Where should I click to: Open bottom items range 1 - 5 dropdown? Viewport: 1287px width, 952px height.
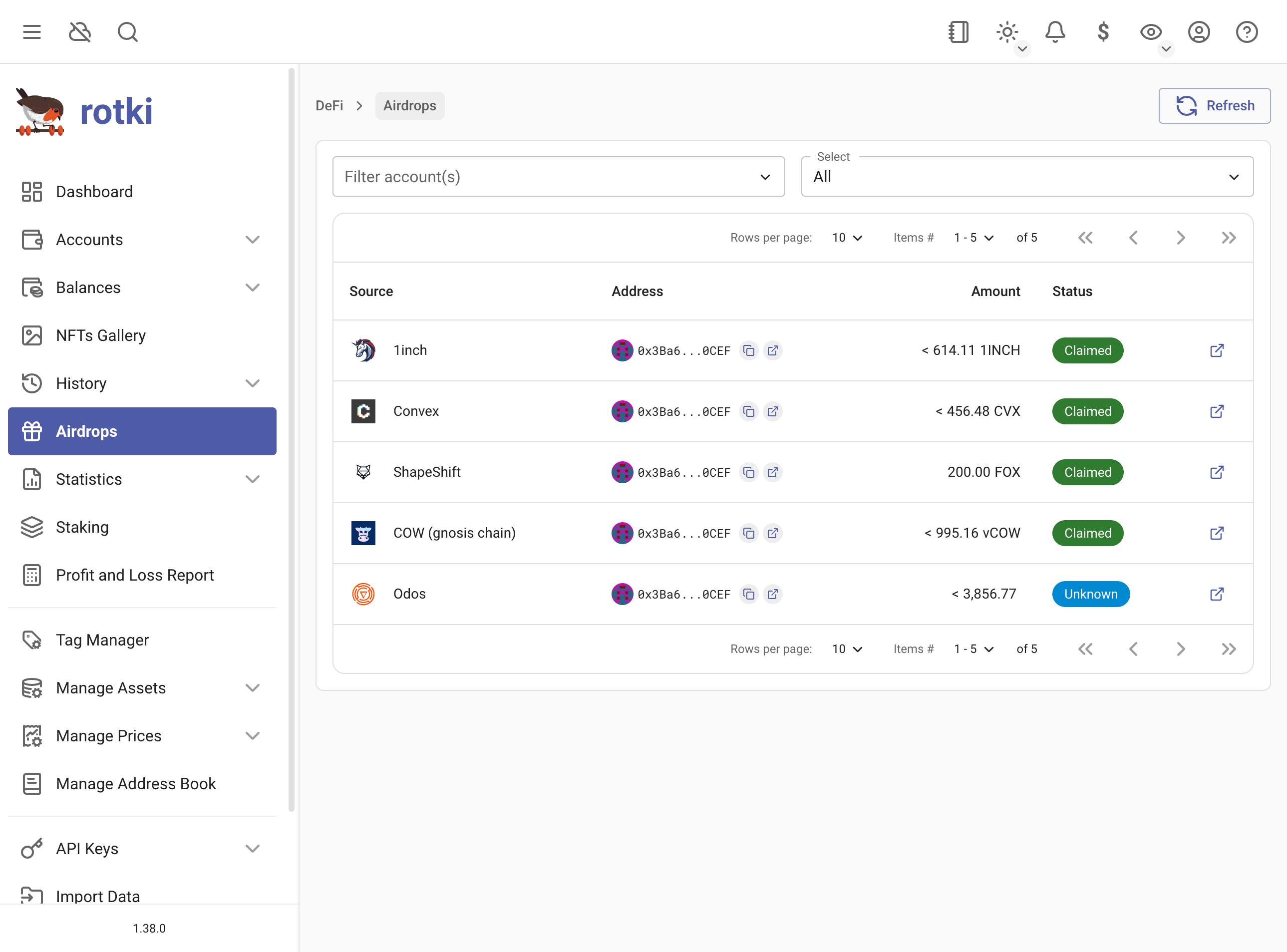(x=973, y=649)
